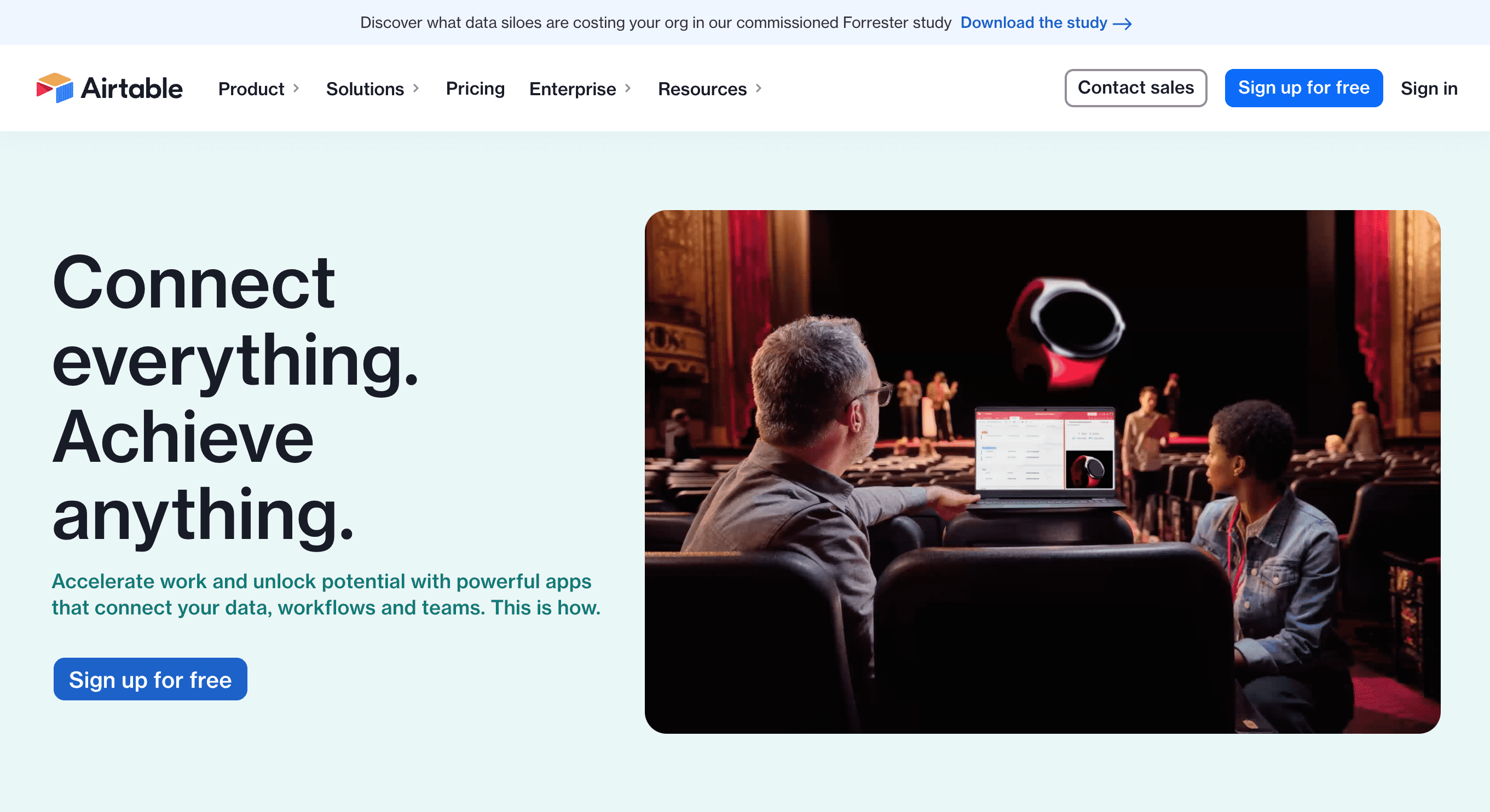Open the Resources navigation item

pos(702,89)
